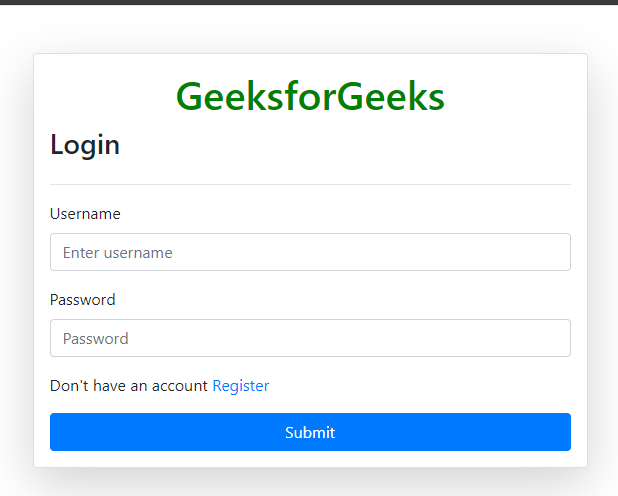Screen dimensions: 618x496
Task: Click the "Enter username" placeholder text
Action: [118, 253]
